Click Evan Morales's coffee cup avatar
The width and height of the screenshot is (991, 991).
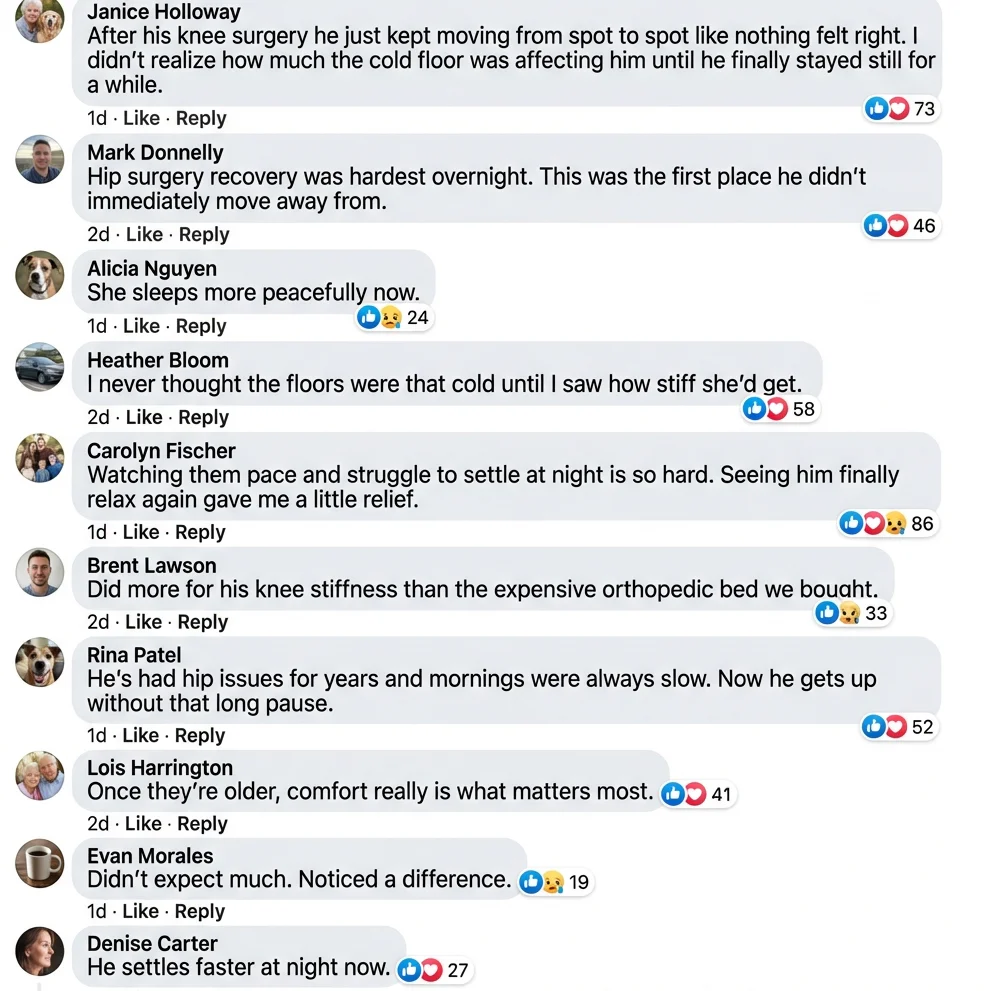pyautogui.click(x=40, y=863)
